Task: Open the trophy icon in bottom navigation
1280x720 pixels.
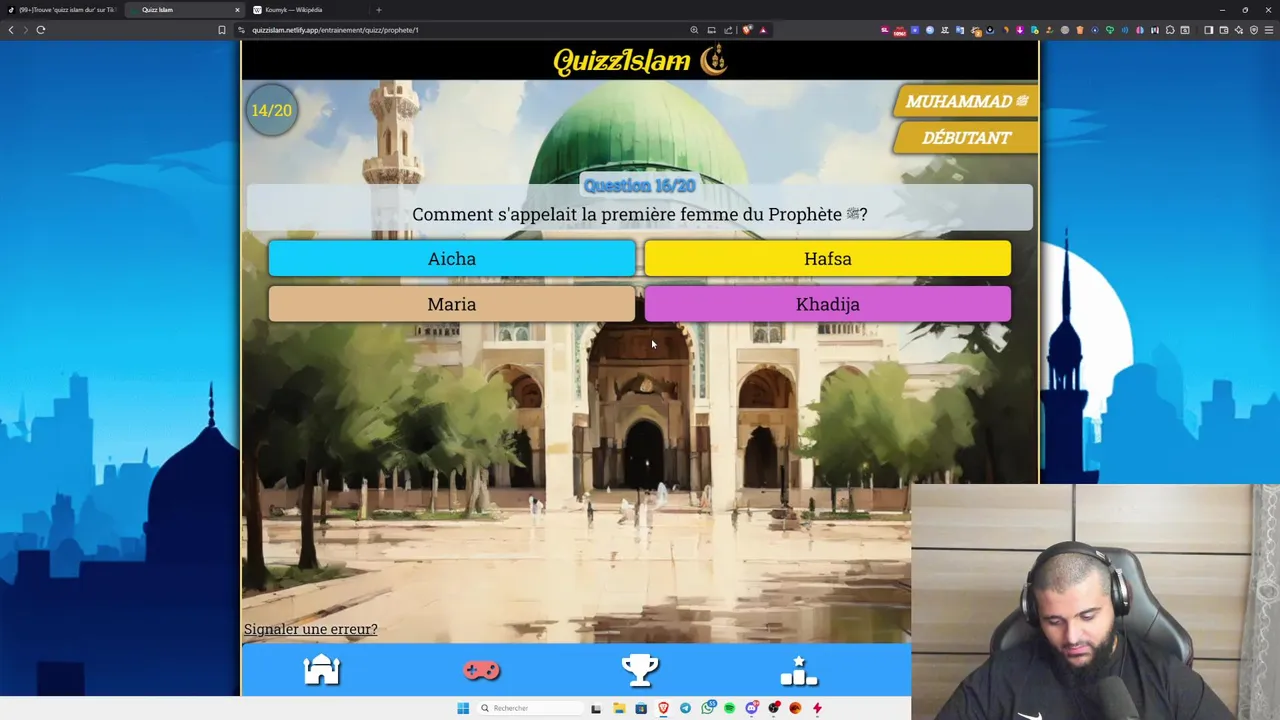Action: coord(640,670)
